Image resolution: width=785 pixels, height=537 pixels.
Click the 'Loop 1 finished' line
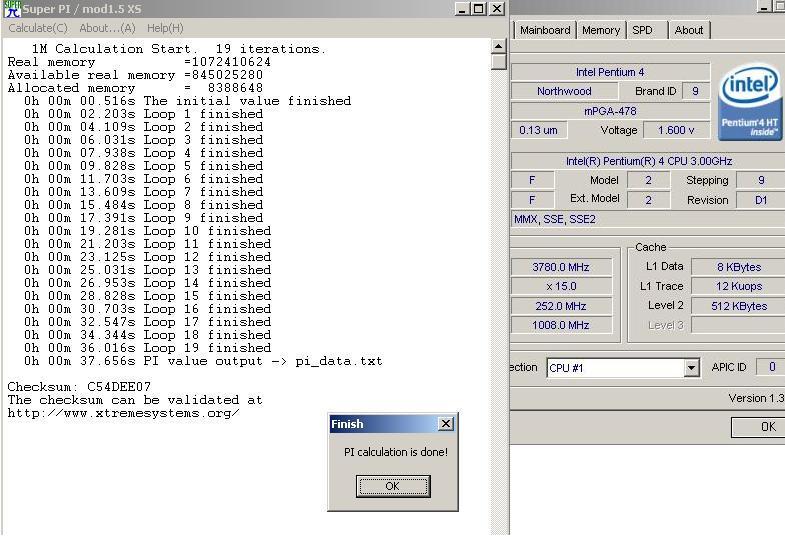tap(143, 114)
